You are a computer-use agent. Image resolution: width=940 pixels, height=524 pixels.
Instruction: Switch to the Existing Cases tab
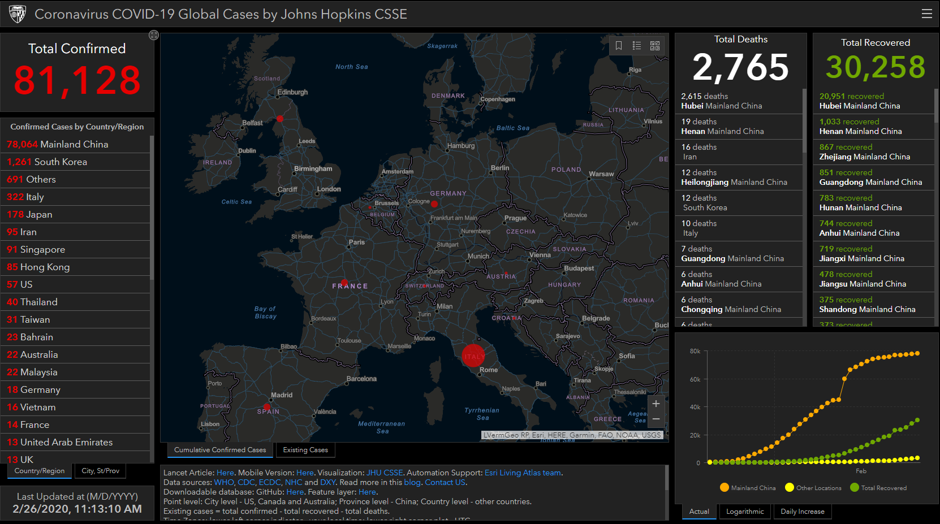pyautogui.click(x=306, y=450)
